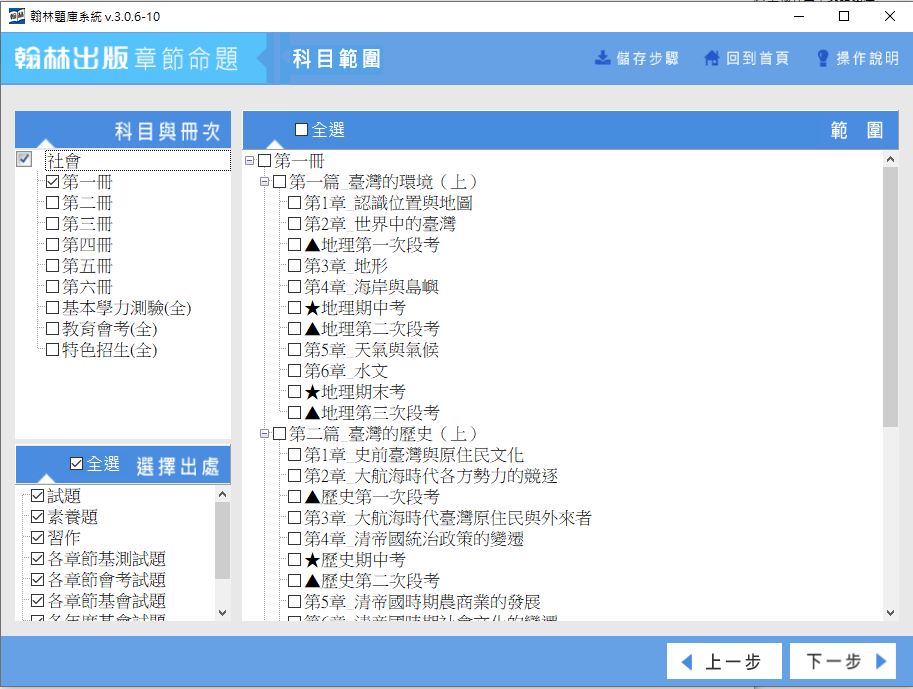Toggle 全選 in the 範圍 header

tap(301, 129)
